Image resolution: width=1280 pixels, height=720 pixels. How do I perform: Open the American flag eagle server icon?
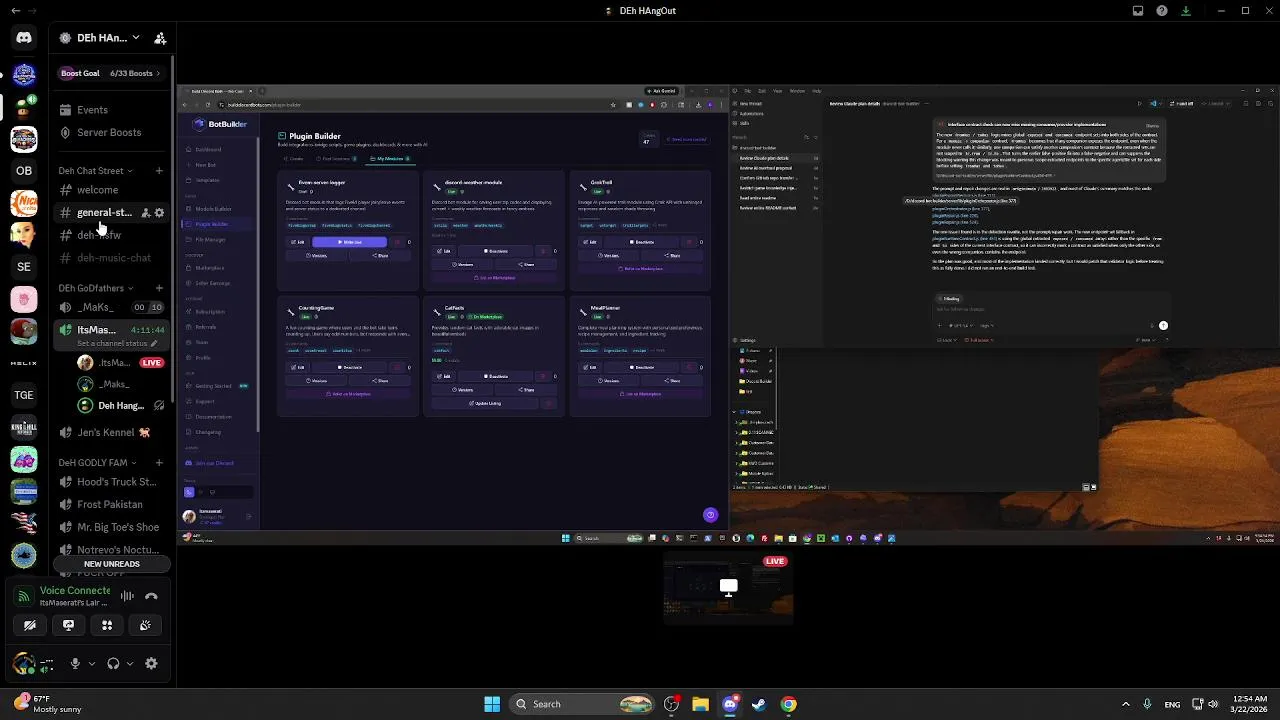[24, 523]
